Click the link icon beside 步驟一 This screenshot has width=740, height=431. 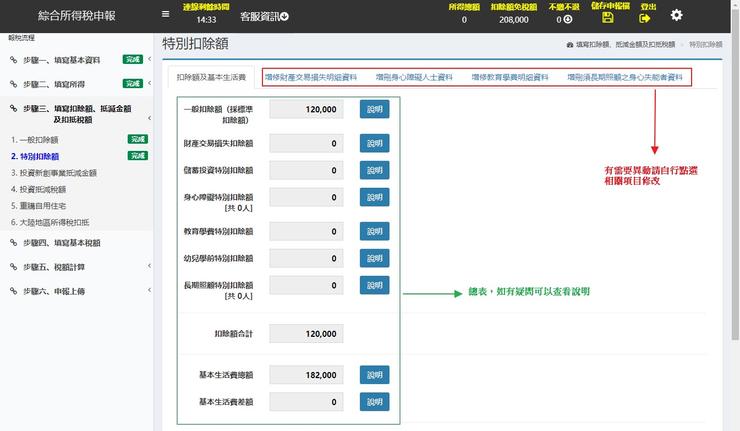coord(14,60)
